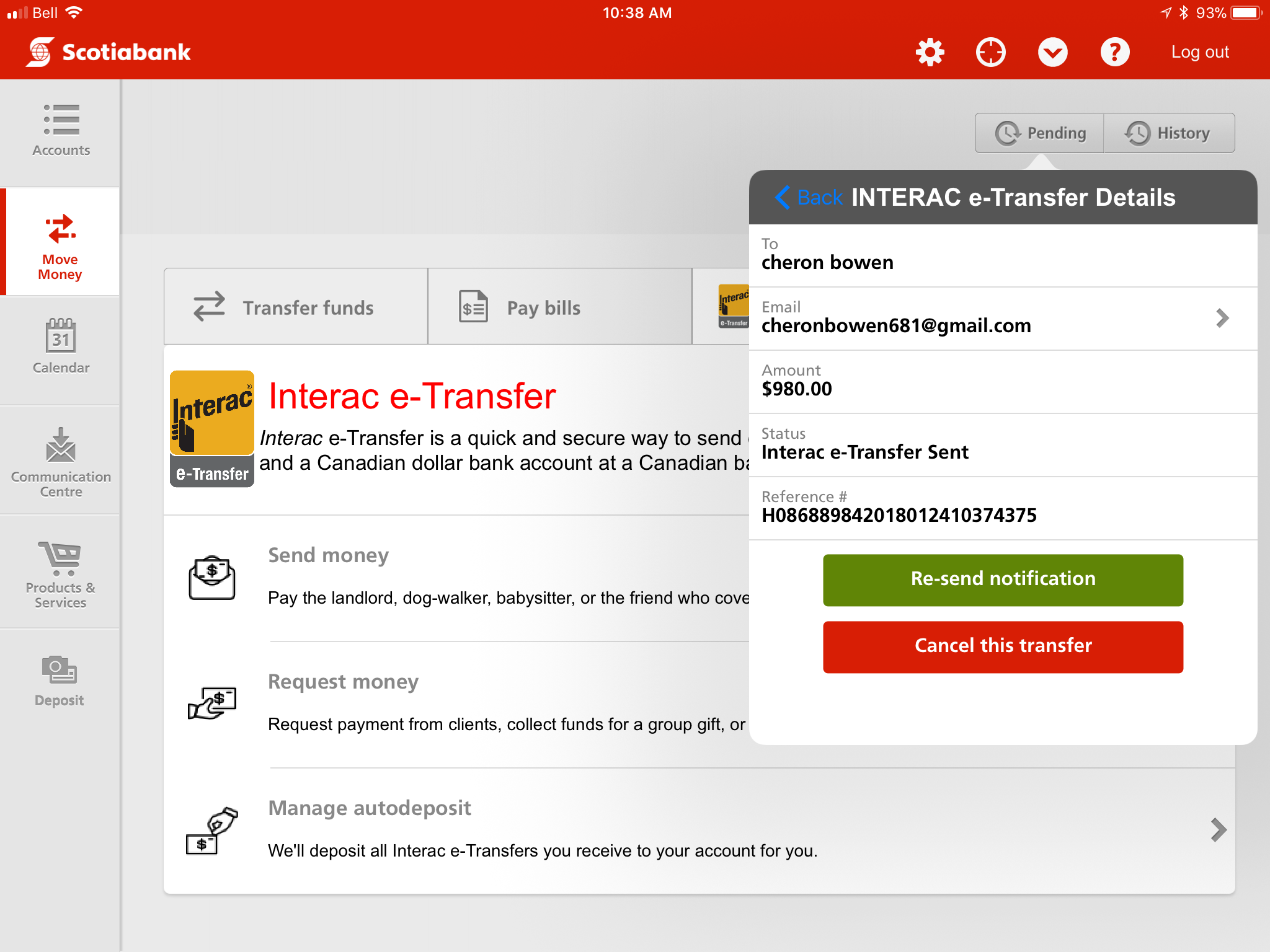
Task: Select the amount $980.00
Action: click(x=797, y=389)
